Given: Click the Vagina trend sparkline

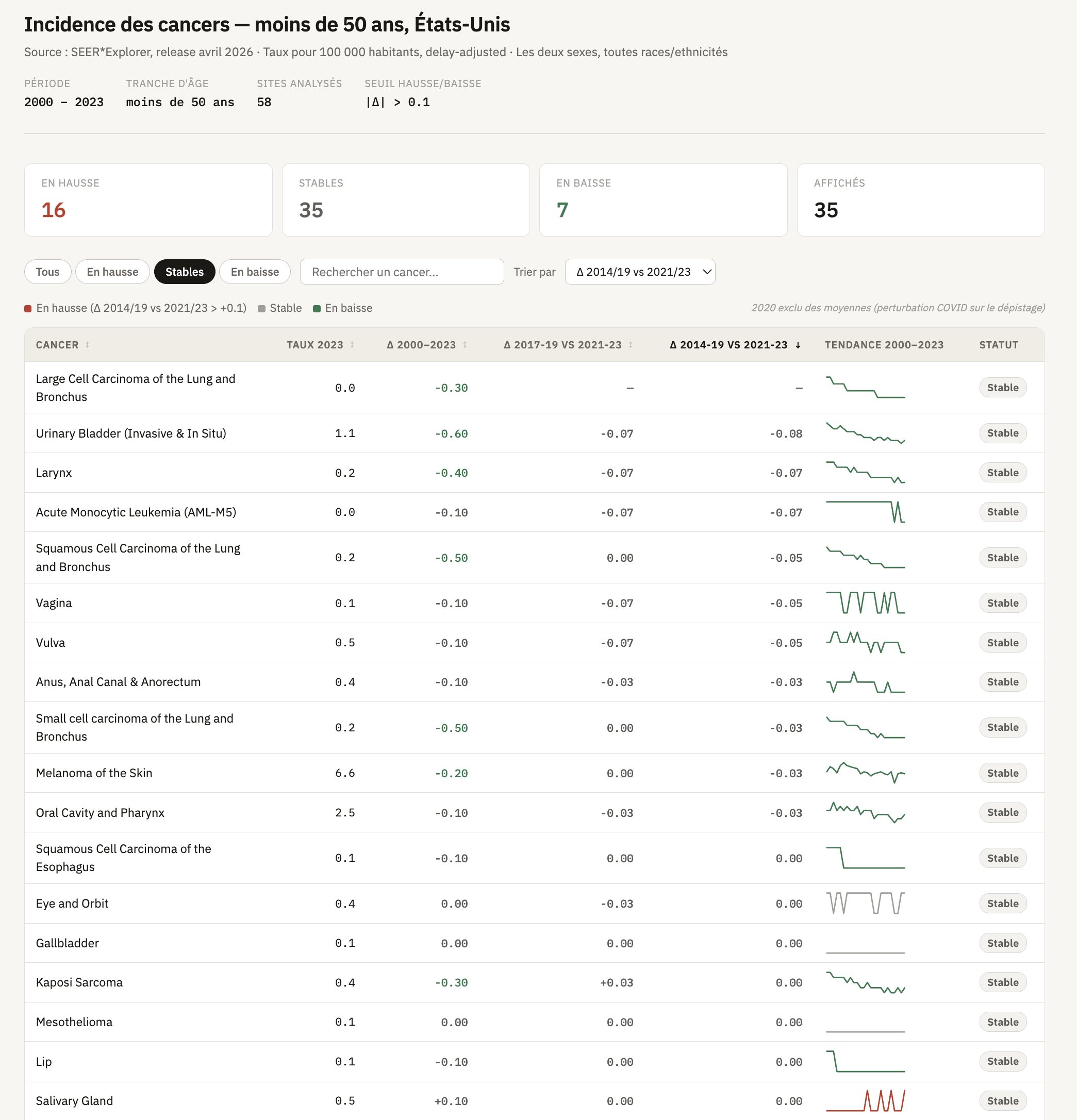Looking at the screenshot, I should 865,603.
